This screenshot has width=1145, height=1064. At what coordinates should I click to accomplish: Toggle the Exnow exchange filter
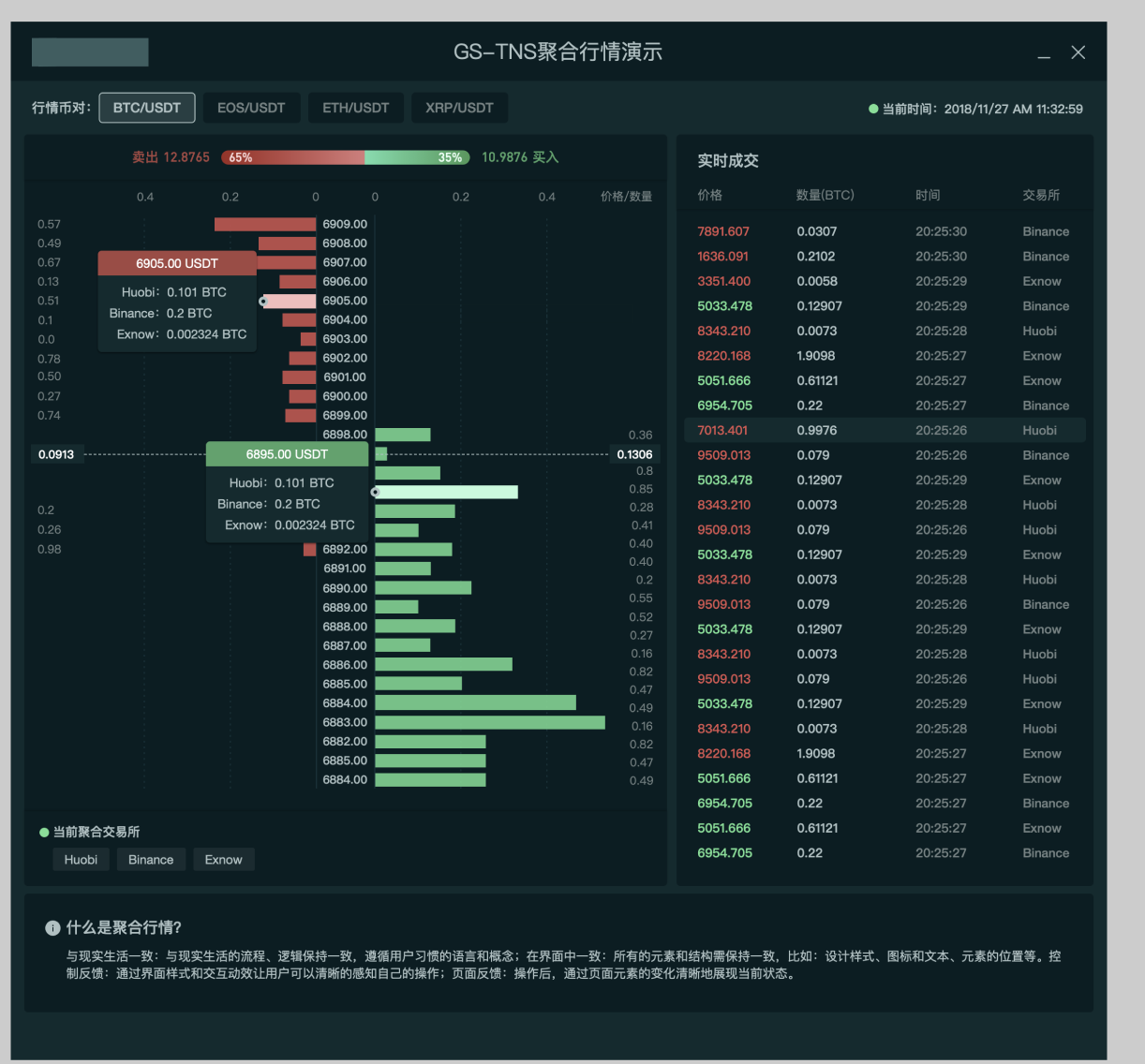click(x=223, y=860)
